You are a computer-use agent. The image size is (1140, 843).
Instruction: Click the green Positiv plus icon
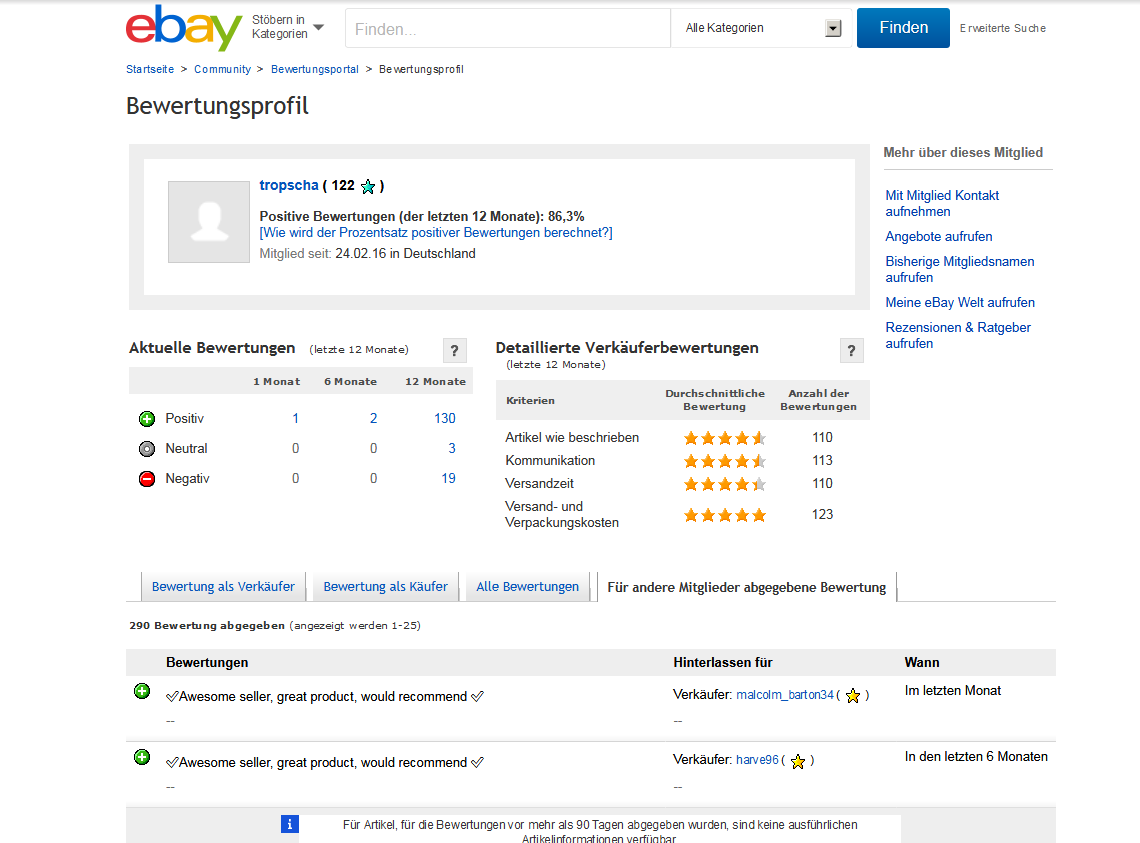147,419
